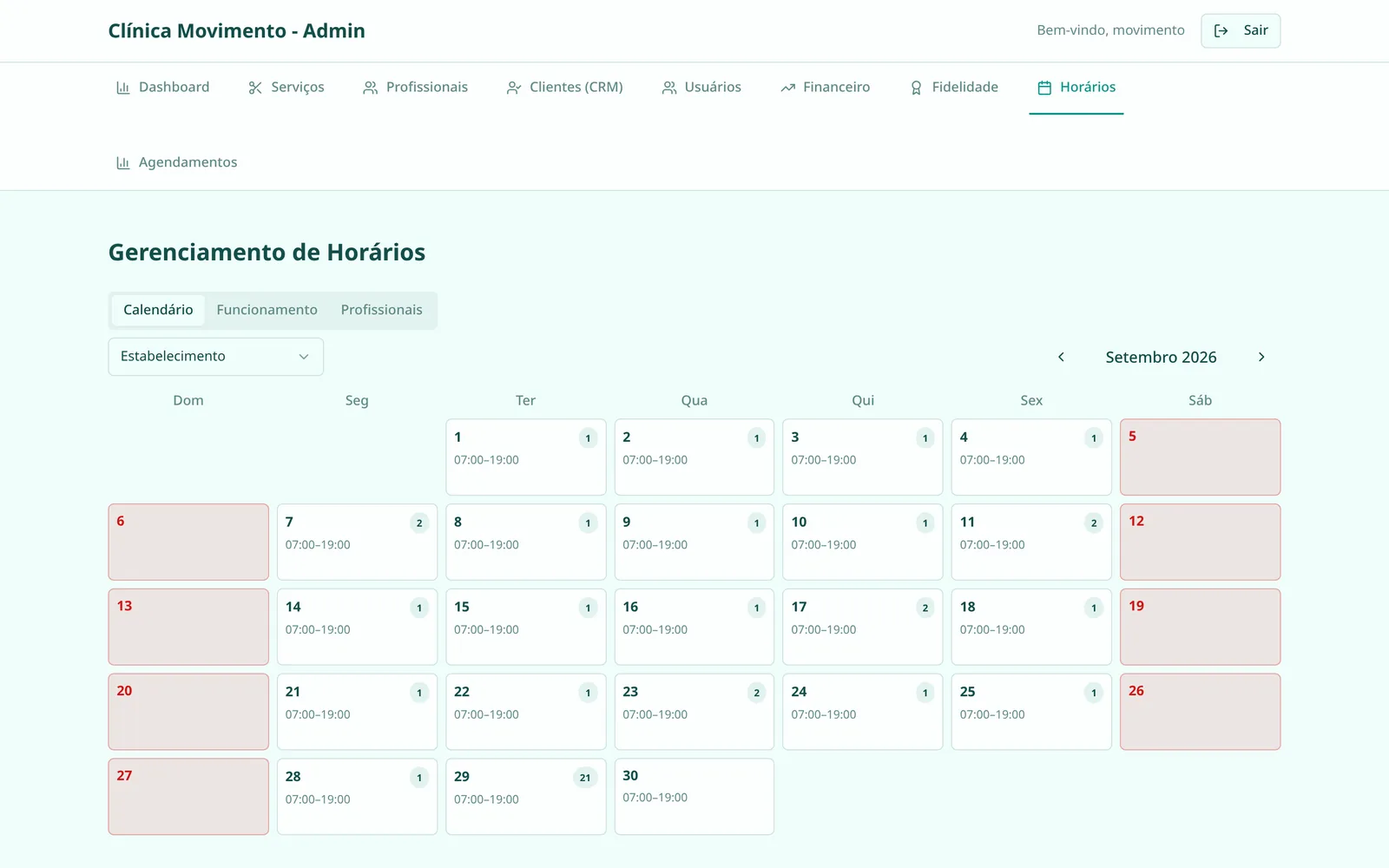The height and width of the screenshot is (868, 1389).
Task: Select closed Sunday day 27
Action: 188,797
